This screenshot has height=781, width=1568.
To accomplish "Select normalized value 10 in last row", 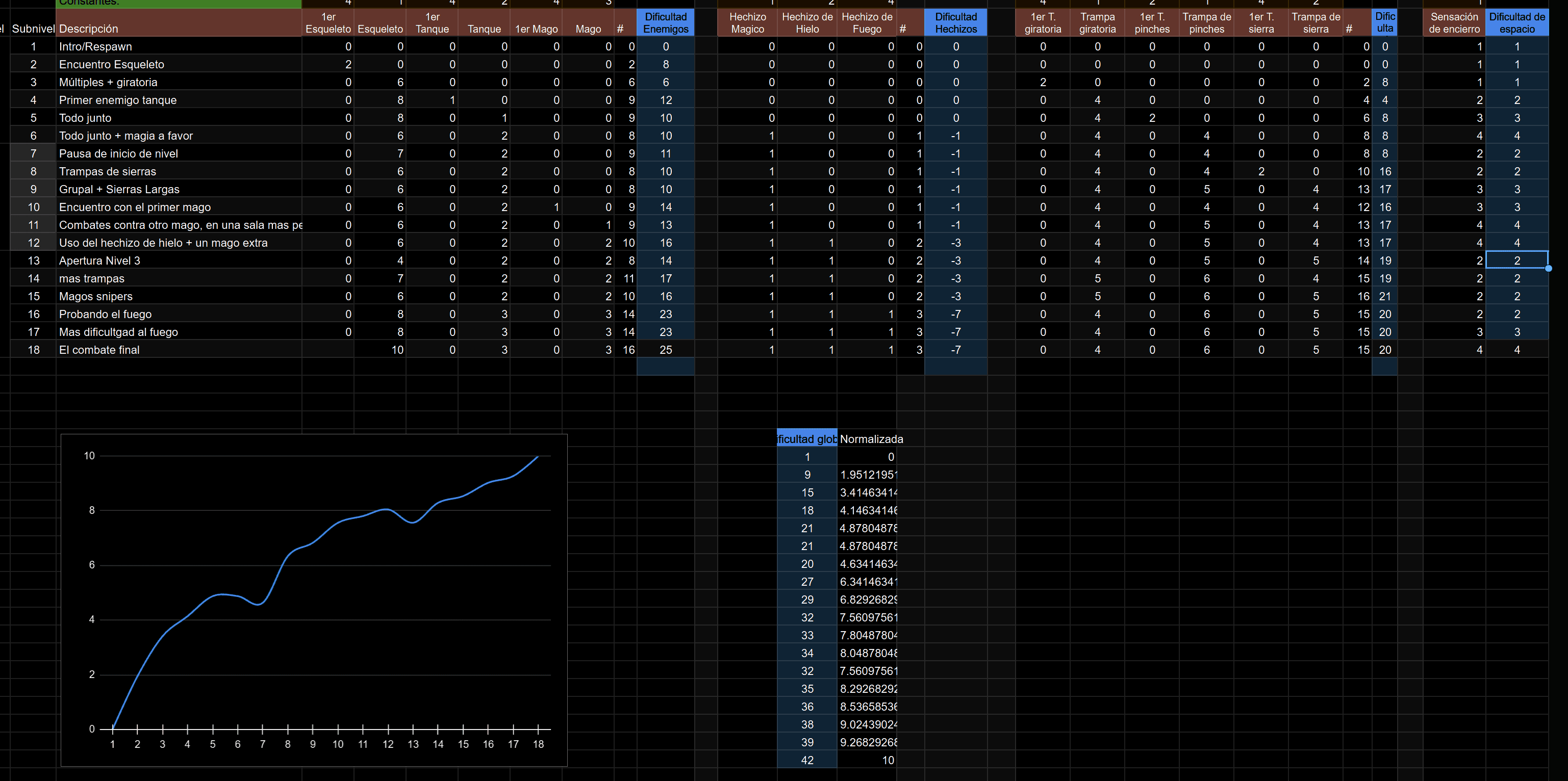I will tap(867, 760).
